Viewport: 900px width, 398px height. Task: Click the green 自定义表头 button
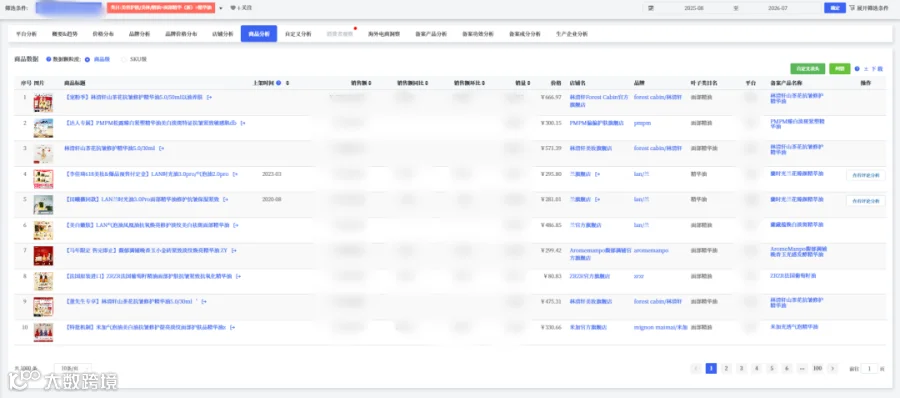tap(808, 68)
